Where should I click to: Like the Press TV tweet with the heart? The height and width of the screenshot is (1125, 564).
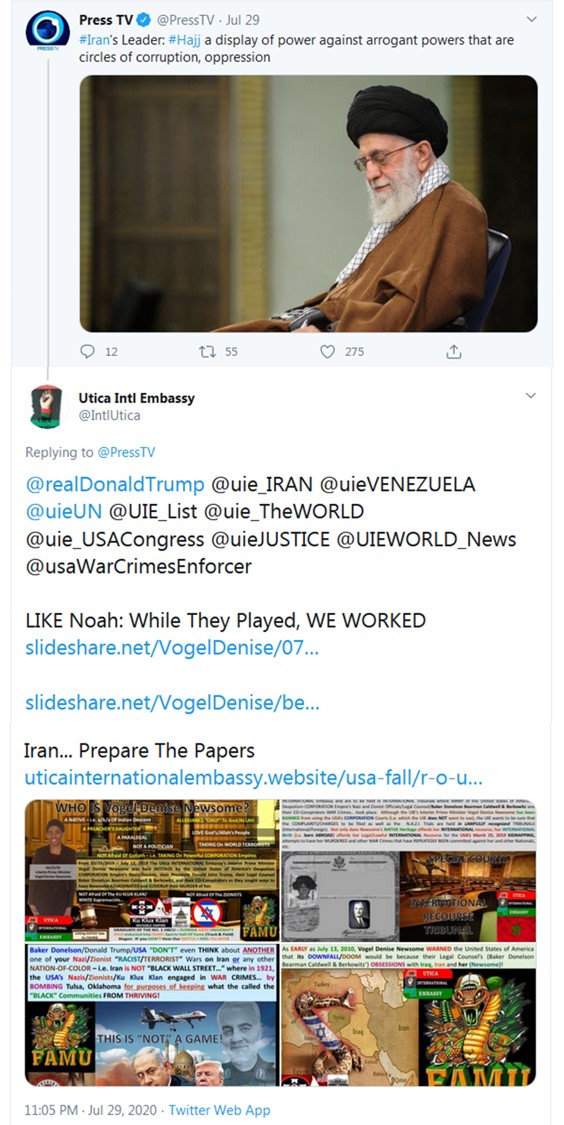pyautogui.click(x=327, y=352)
